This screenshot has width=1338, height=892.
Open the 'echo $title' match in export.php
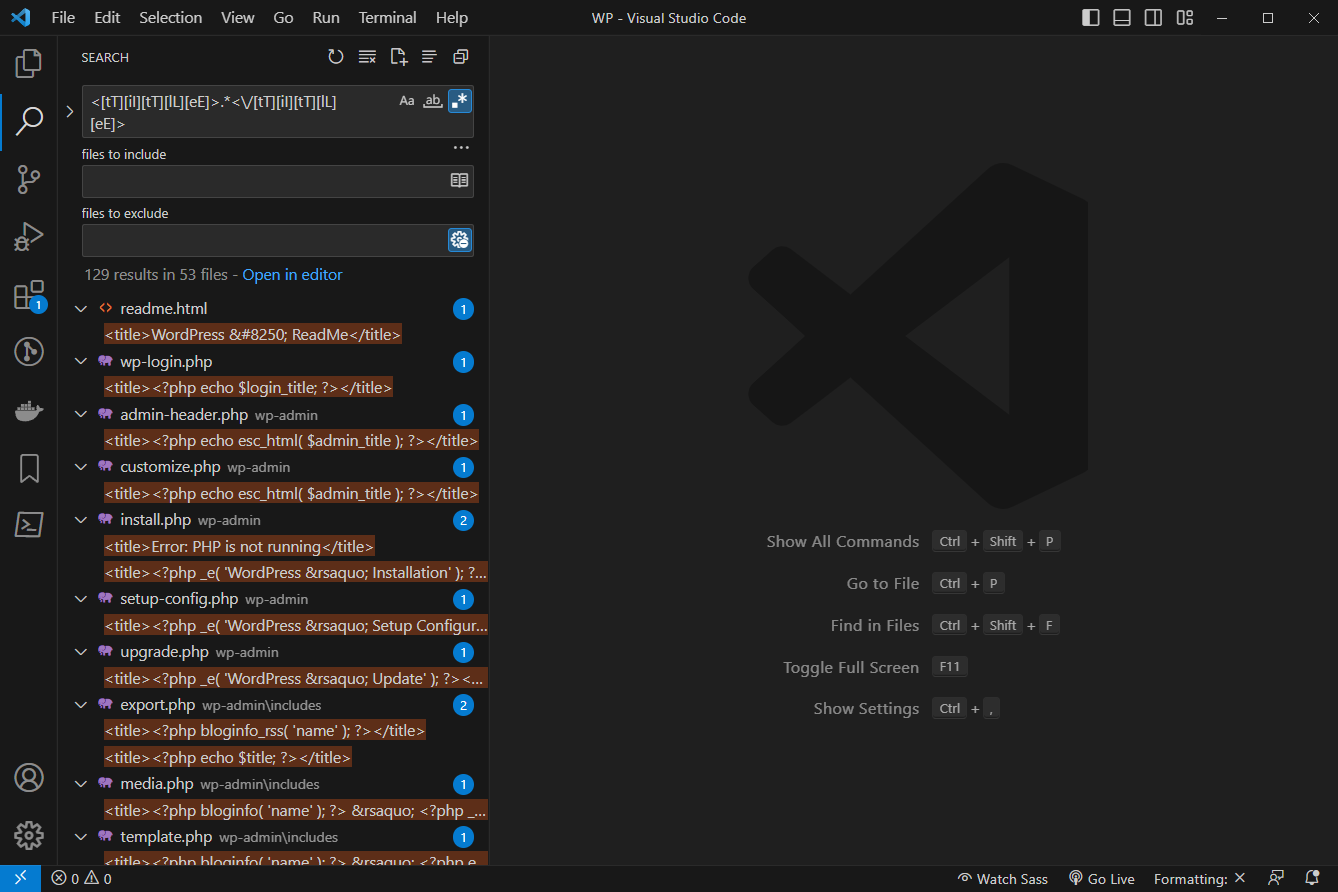[228, 758]
